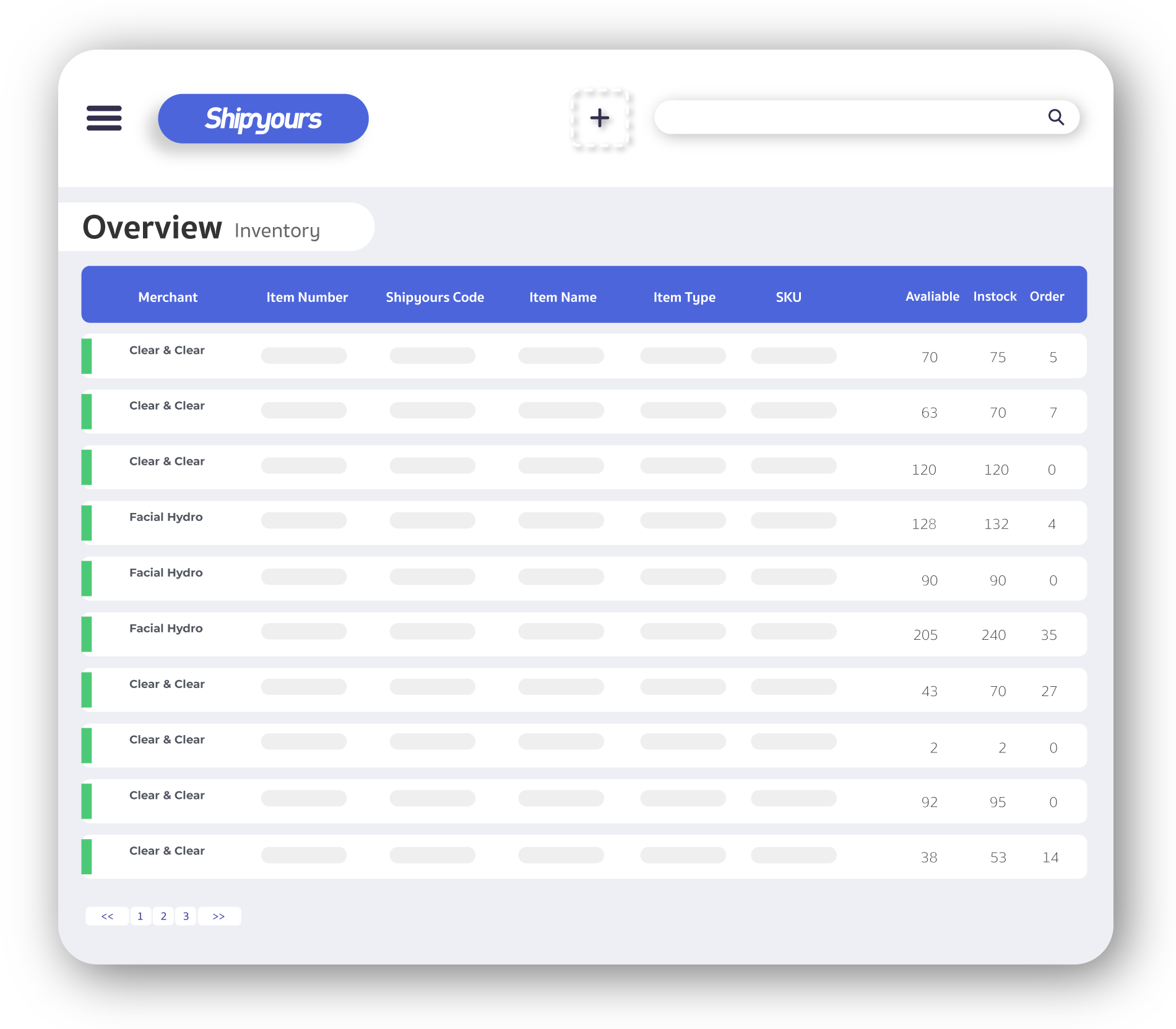Image resolution: width=1176 pixels, height=1029 pixels.
Task: Click the Inventory subtitle
Action: point(277,230)
